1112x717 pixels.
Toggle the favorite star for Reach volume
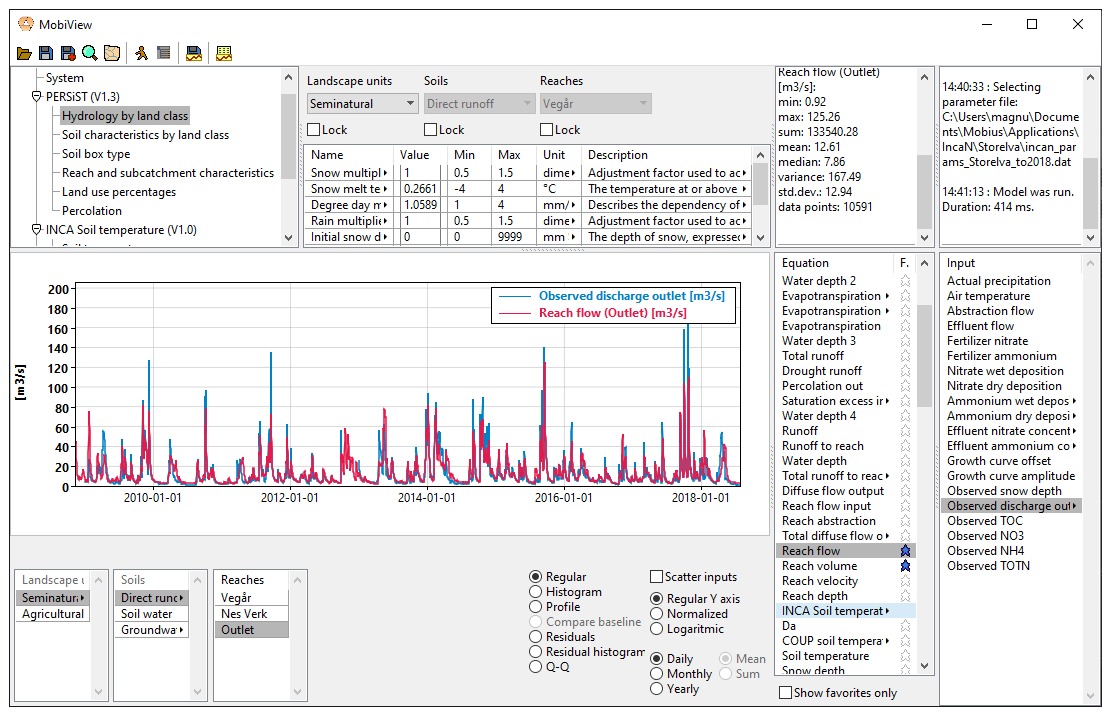pyautogui.click(x=905, y=566)
